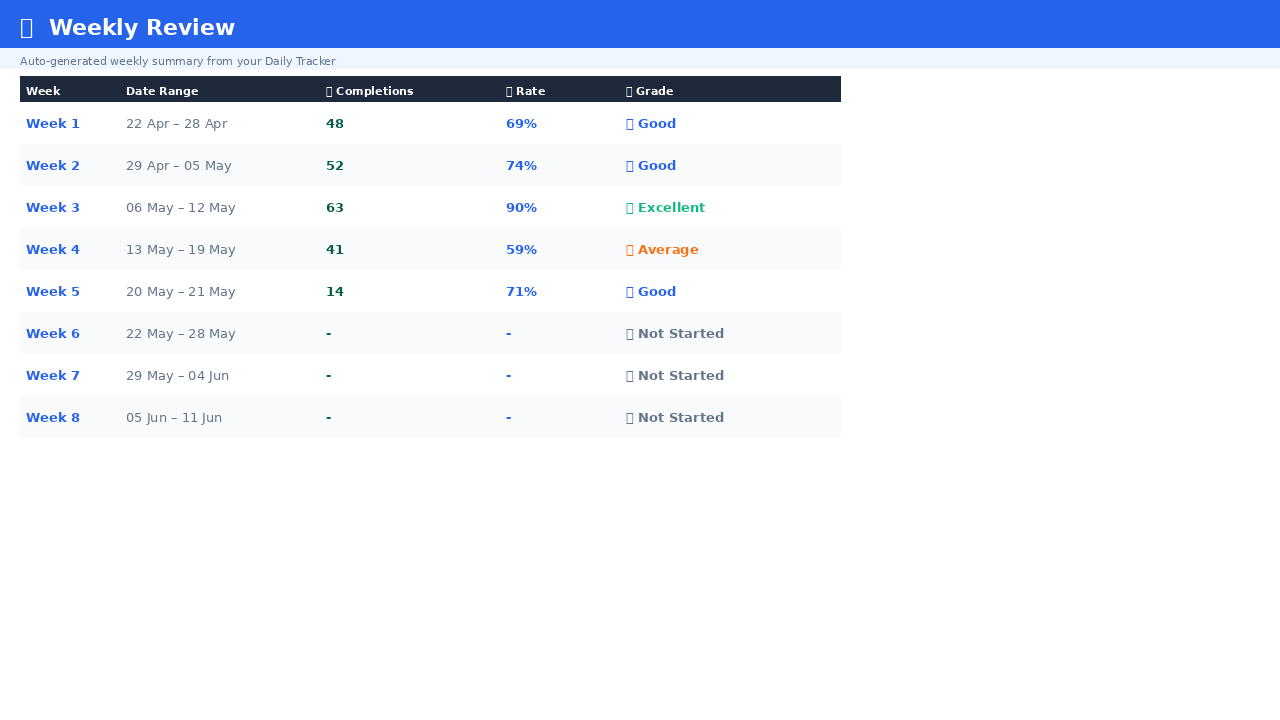The height and width of the screenshot is (720, 1280).
Task: Click the auto-generated weekly summary subtitle
Action: (178, 61)
